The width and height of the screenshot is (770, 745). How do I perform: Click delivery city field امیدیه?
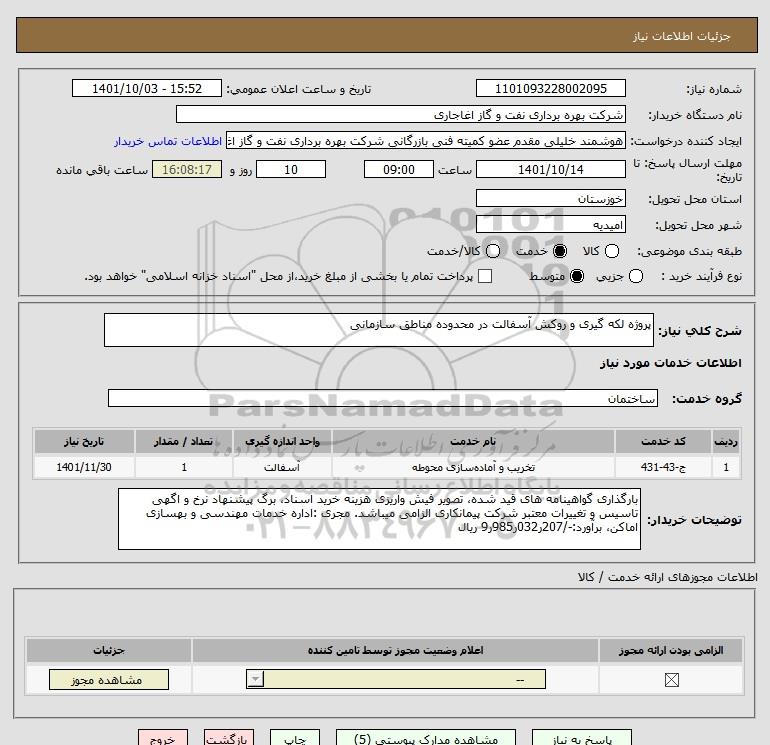[550, 224]
